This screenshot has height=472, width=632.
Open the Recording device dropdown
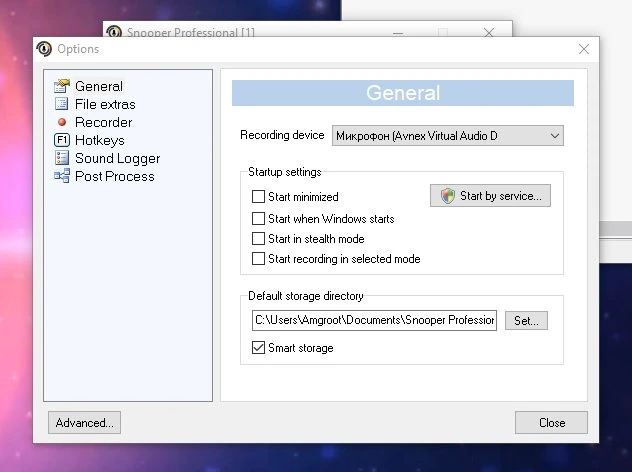pos(448,136)
